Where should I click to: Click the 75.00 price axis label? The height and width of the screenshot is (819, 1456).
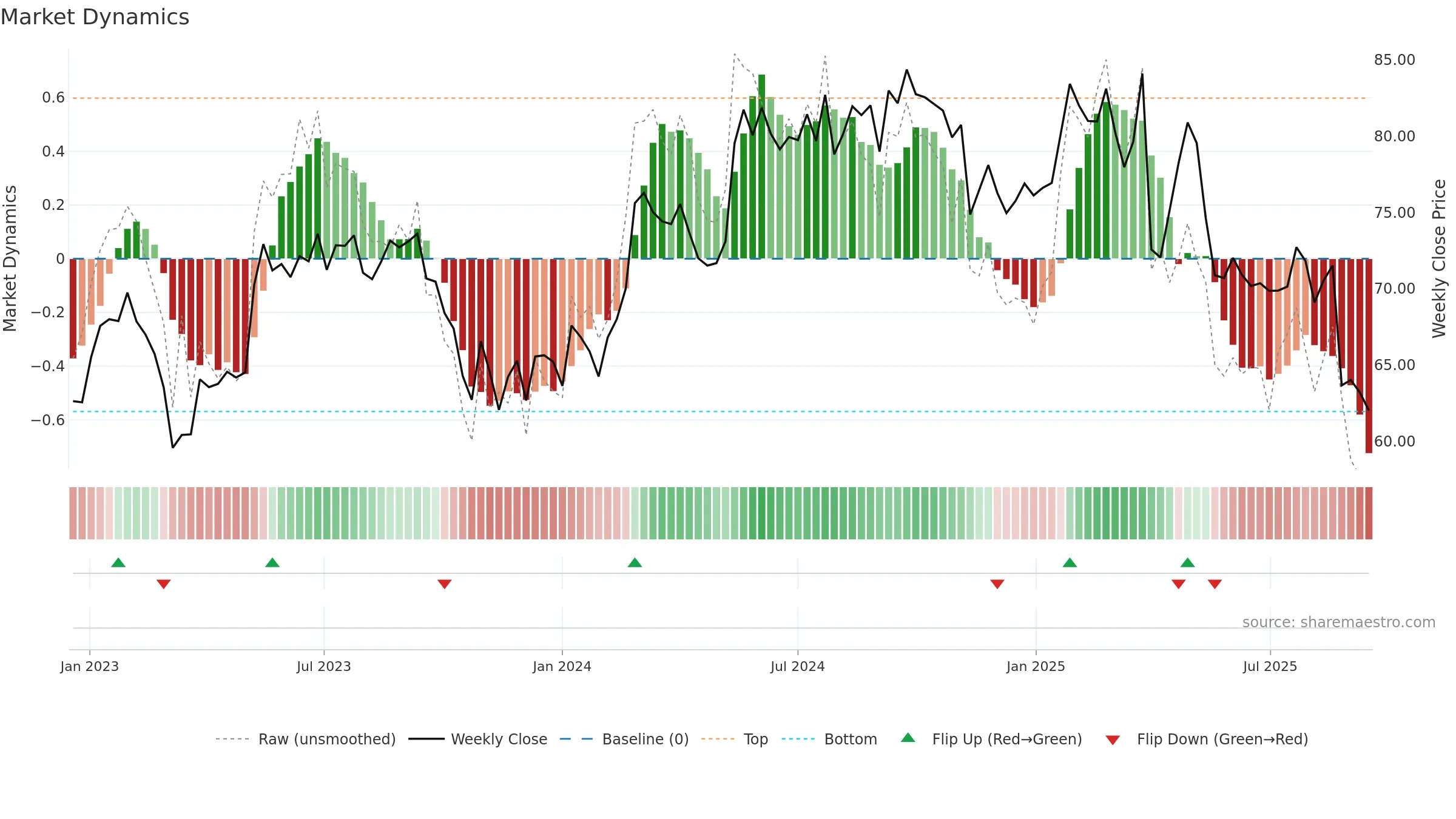(1395, 213)
